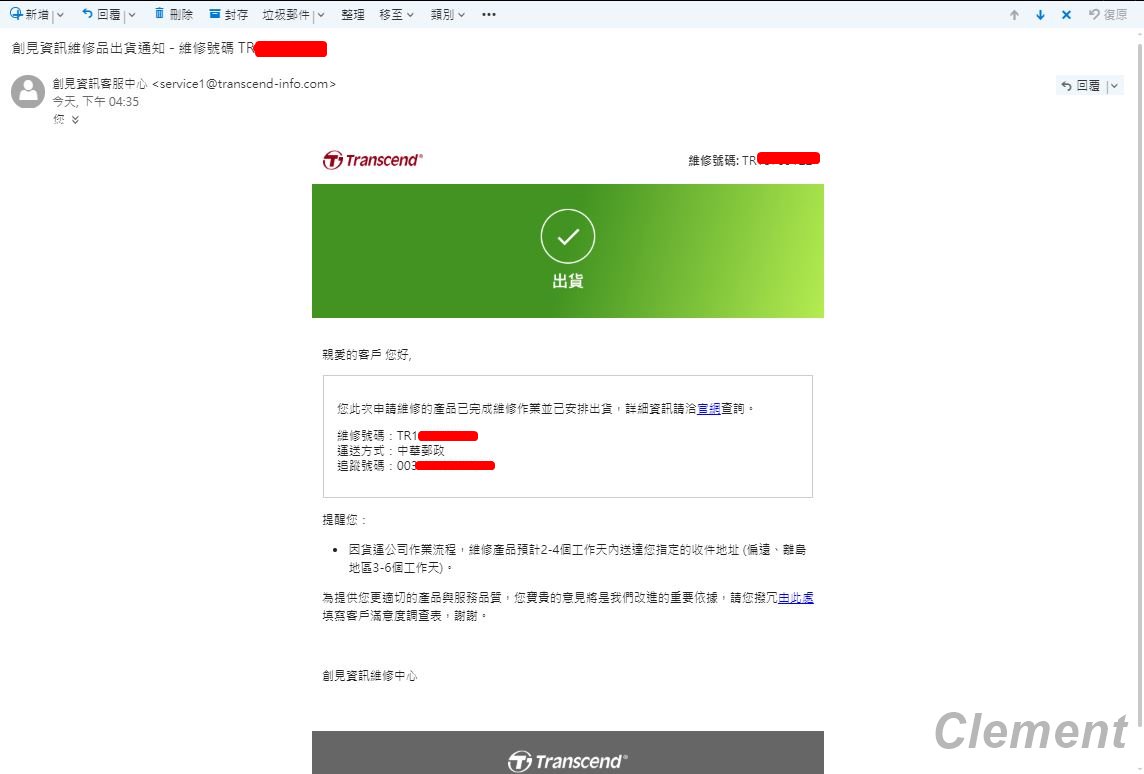The image size is (1144, 774).
Task: Delete (刪除) this email
Action: point(174,15)
